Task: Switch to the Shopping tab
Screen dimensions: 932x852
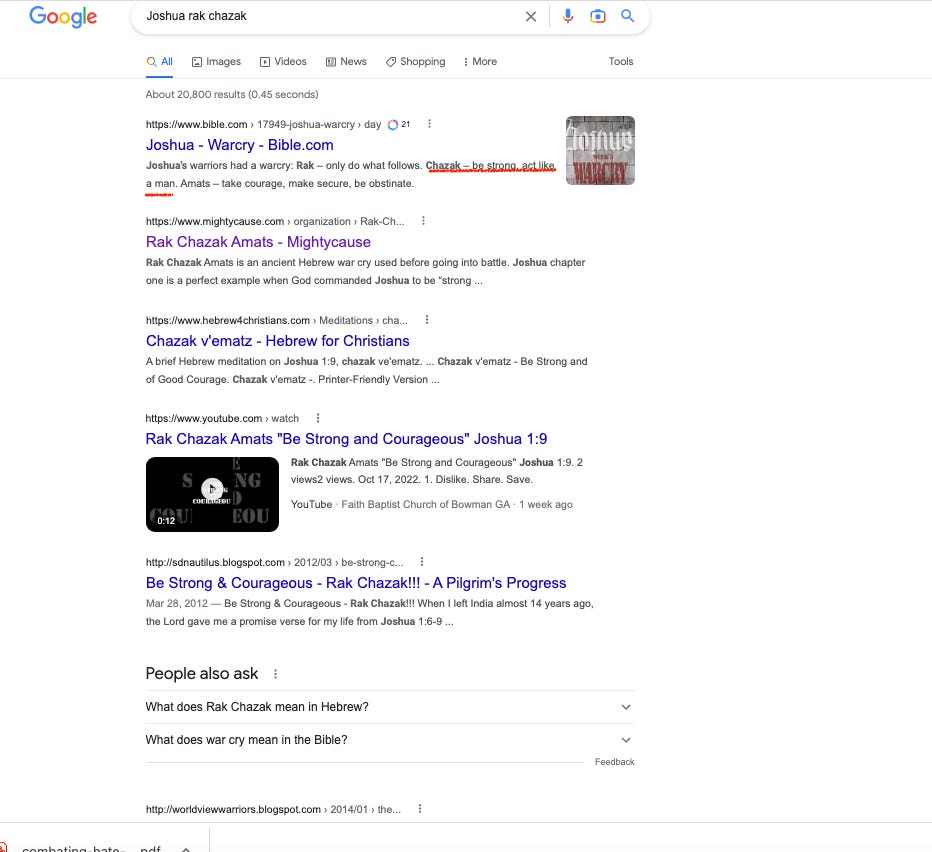Action: pos(415,61)
